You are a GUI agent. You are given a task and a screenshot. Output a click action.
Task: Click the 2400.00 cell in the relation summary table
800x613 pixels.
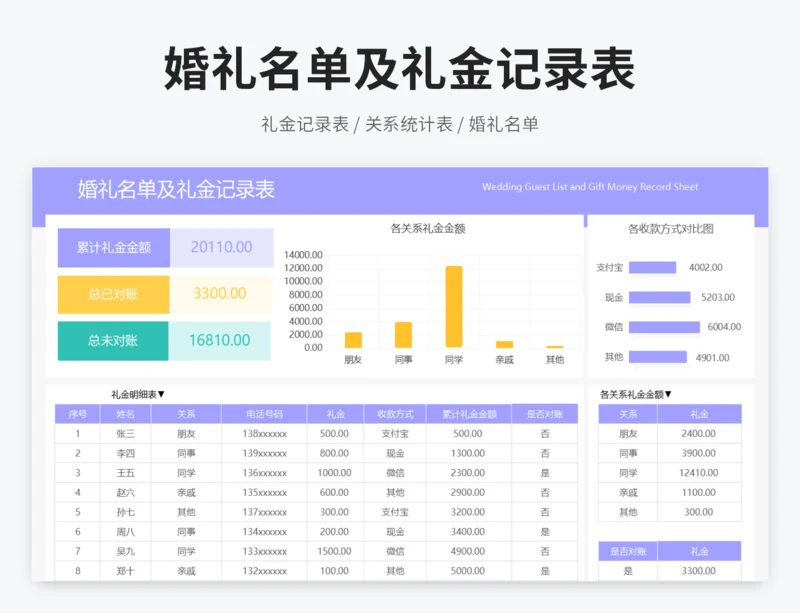699,434
